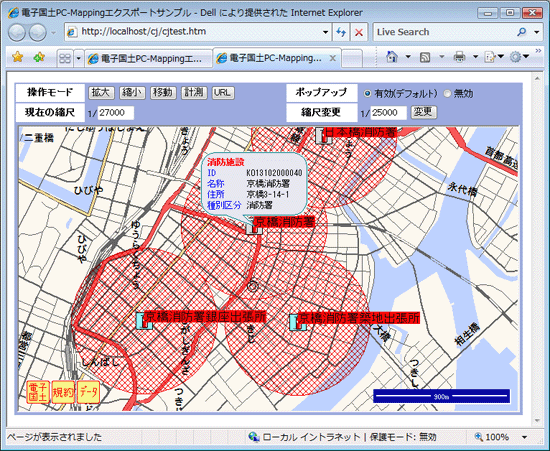Click the RSS Feeds icon
This screenshot has width=550, height=451.
(x=425, y=57)
